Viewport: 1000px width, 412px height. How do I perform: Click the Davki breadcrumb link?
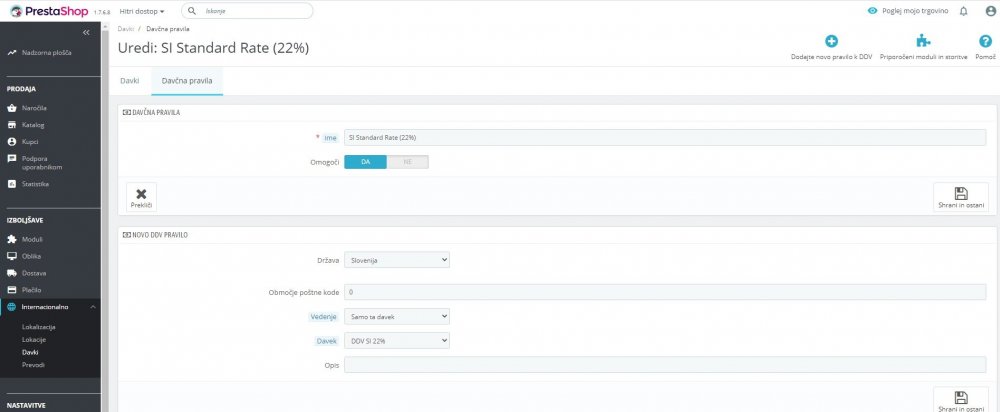click(126, 29)
